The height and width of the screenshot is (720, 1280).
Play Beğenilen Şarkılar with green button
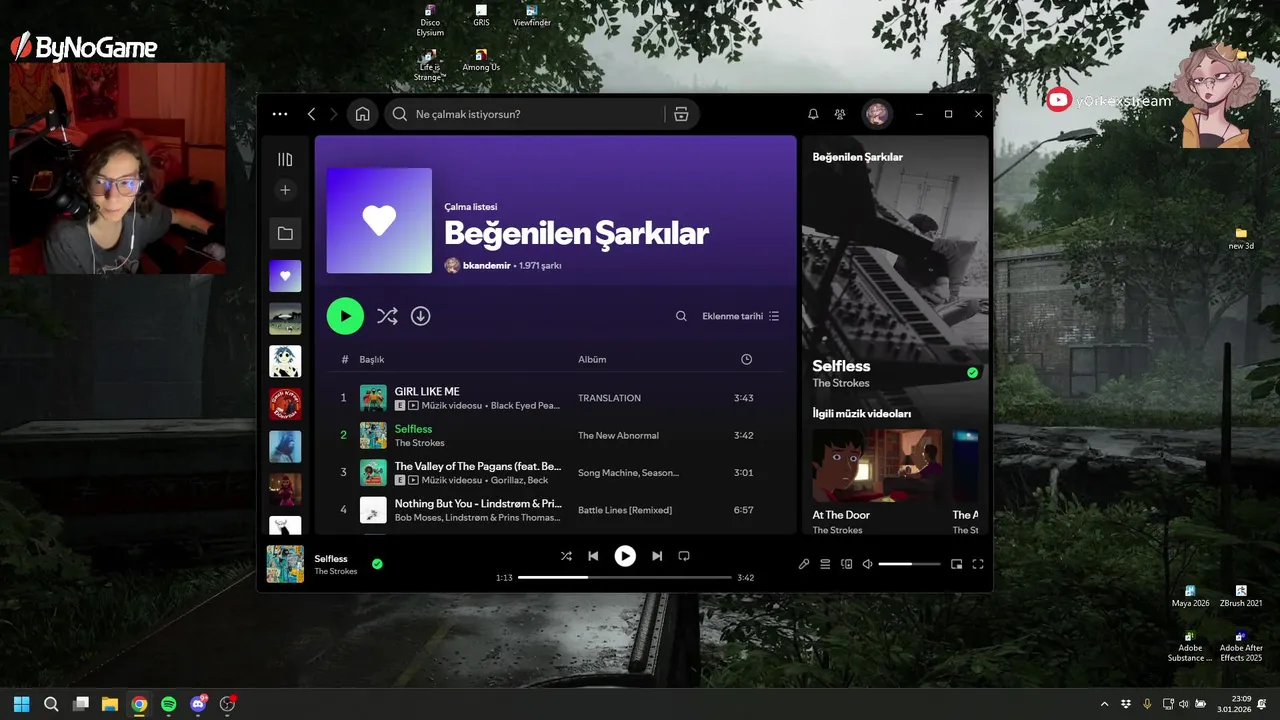point(345,316)
